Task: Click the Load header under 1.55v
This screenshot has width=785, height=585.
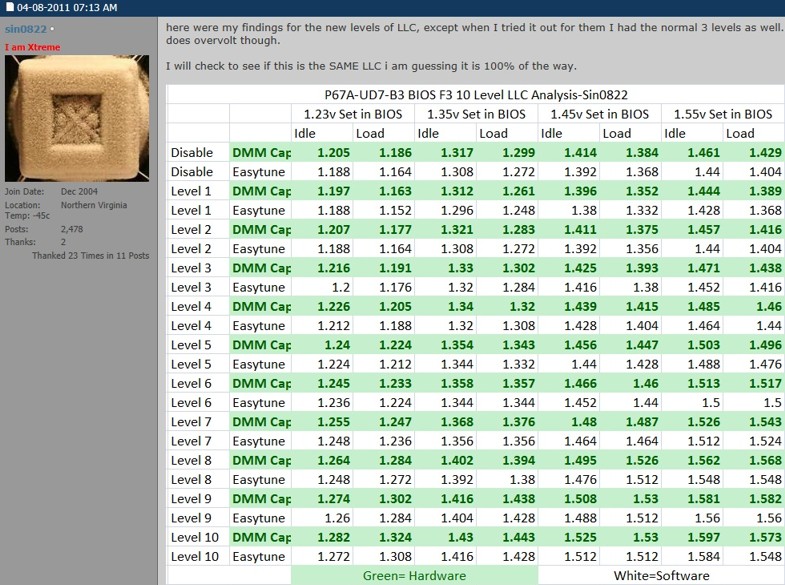Action: coord(740,134)
